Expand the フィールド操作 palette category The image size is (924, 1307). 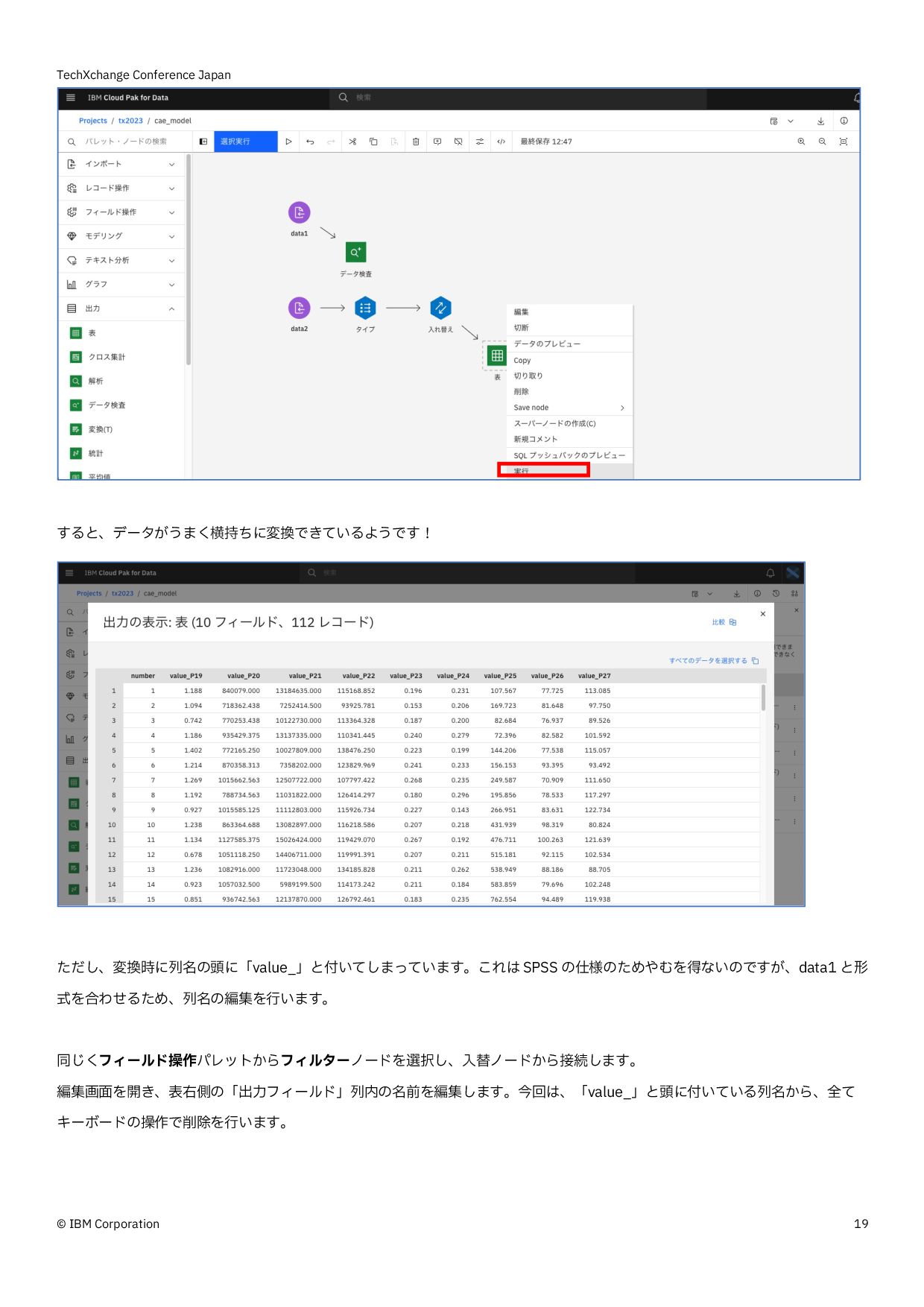click(122, 212)
